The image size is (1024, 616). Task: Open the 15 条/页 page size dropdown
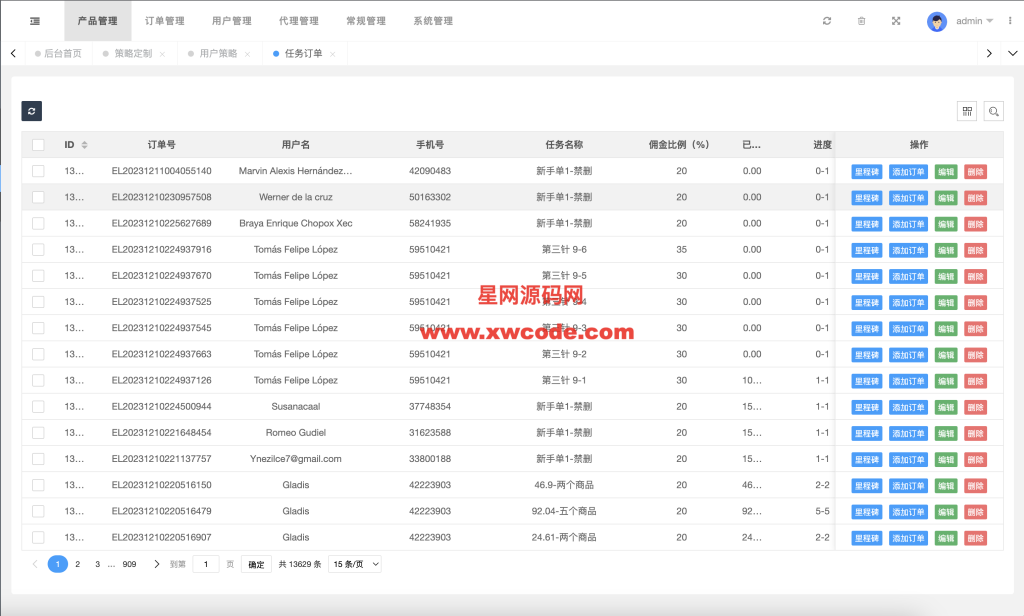(x=355, y=564)
